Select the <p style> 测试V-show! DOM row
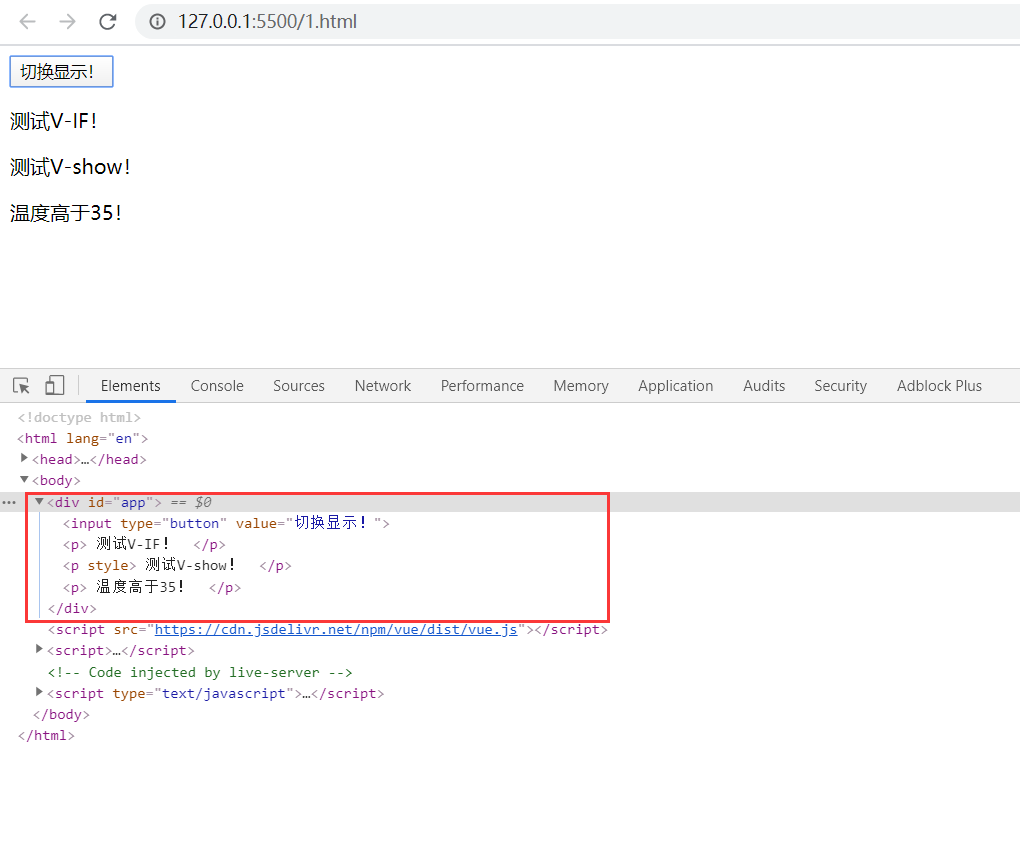1020x850 pixels. 177,566
